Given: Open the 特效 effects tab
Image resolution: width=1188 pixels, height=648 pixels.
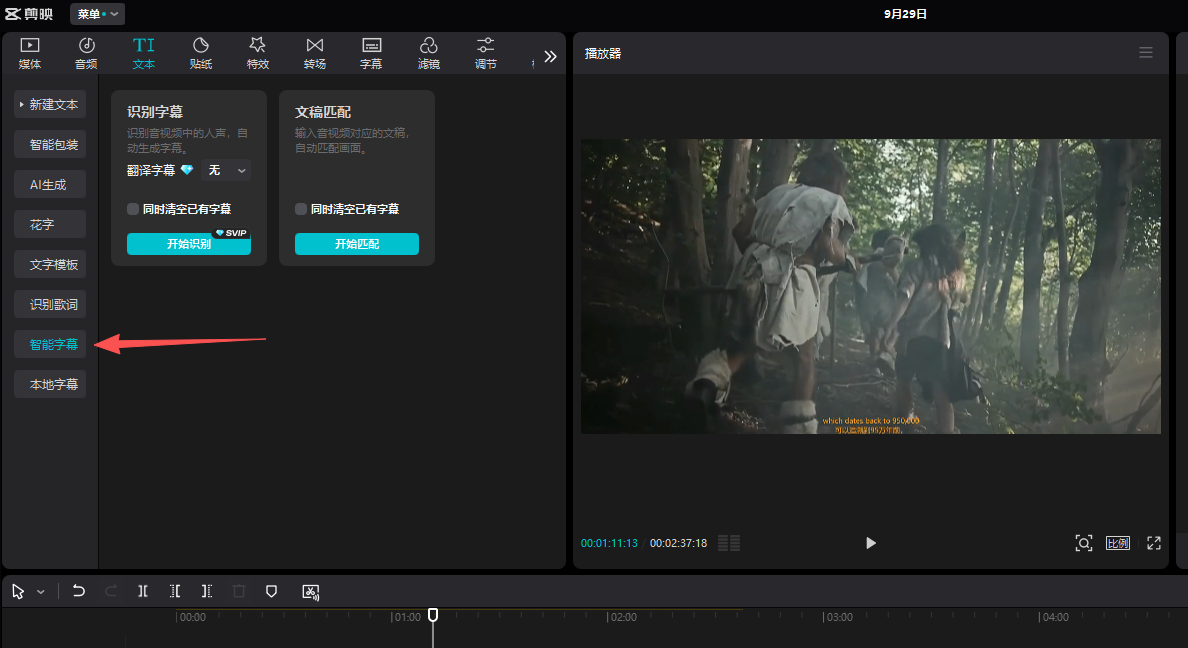Looking at the screenshot, I should 258,53.
